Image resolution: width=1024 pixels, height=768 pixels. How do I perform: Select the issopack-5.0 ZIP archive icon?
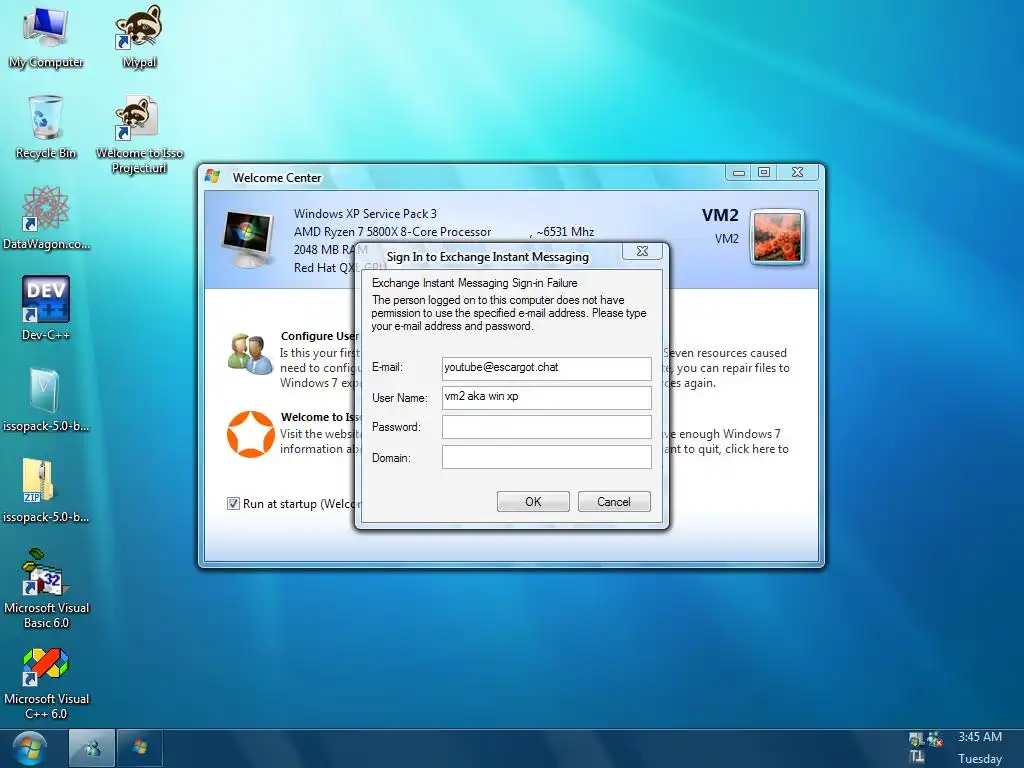[x=46, y=490]
